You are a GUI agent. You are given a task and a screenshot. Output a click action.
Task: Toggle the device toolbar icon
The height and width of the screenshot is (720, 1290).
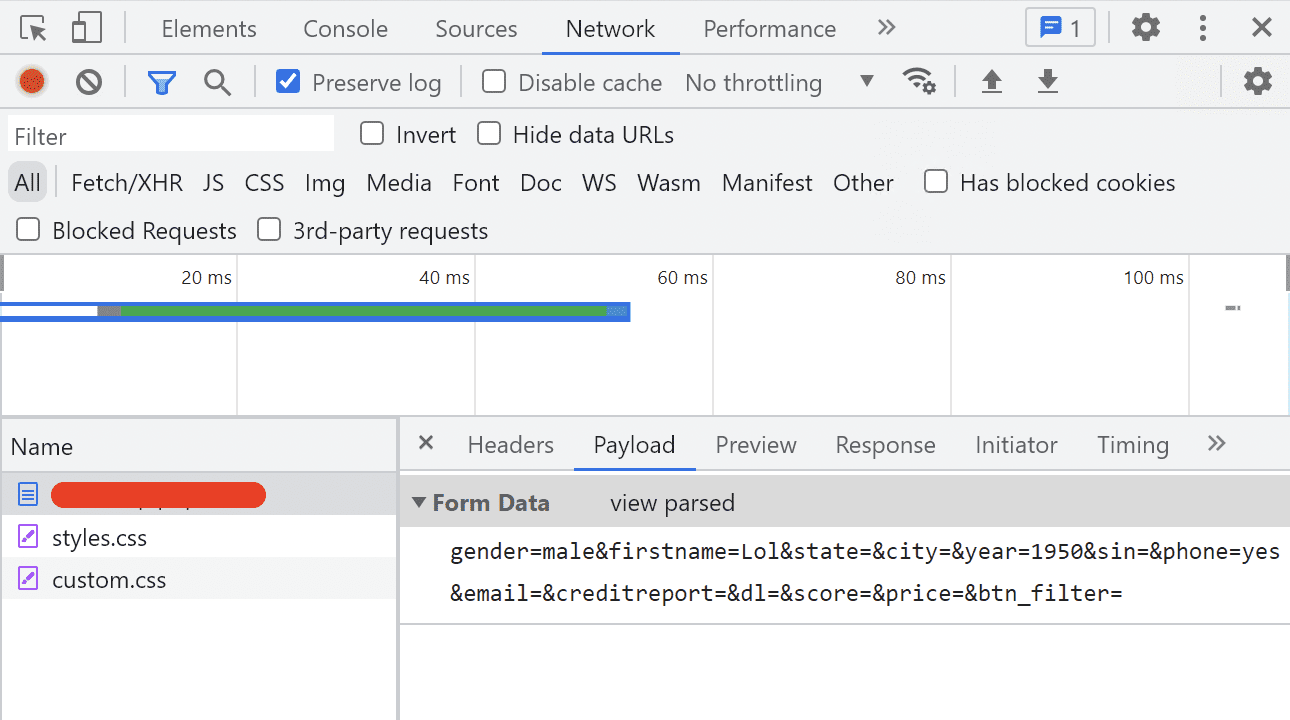click(87, 28)
